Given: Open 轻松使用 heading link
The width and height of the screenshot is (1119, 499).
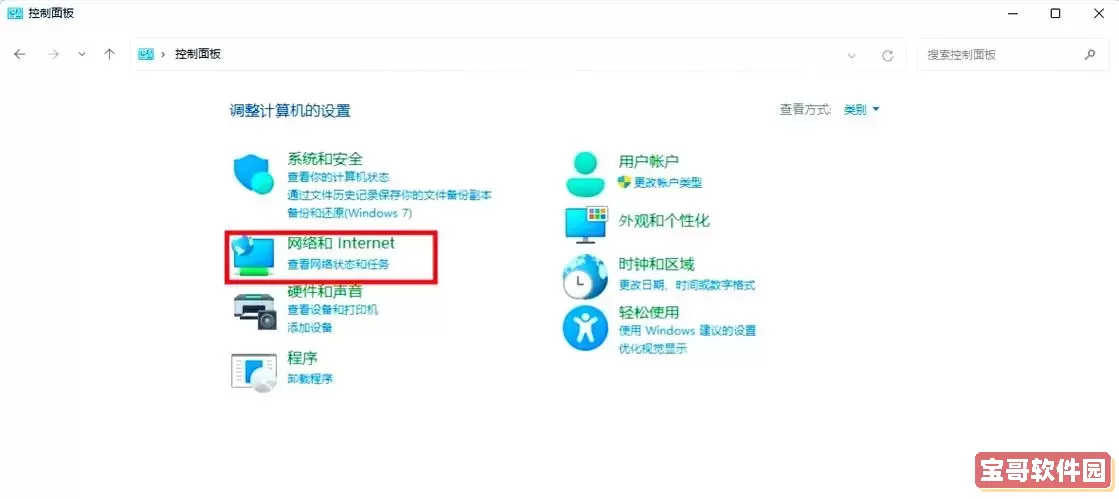Looking at the screenshot, I should pos(649,312).
